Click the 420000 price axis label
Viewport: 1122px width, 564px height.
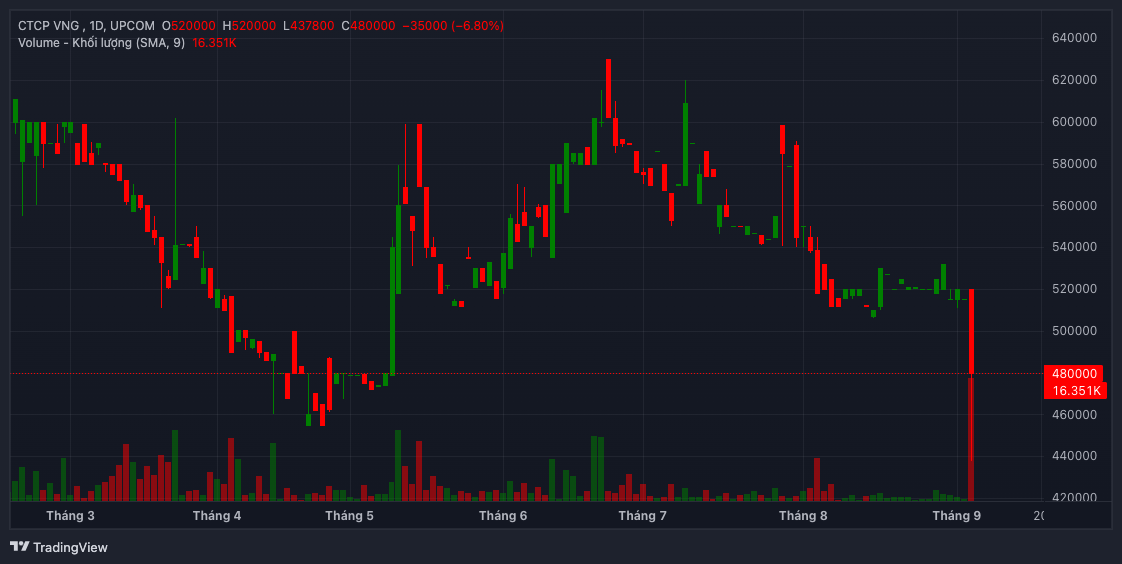tap(1074, 498)
